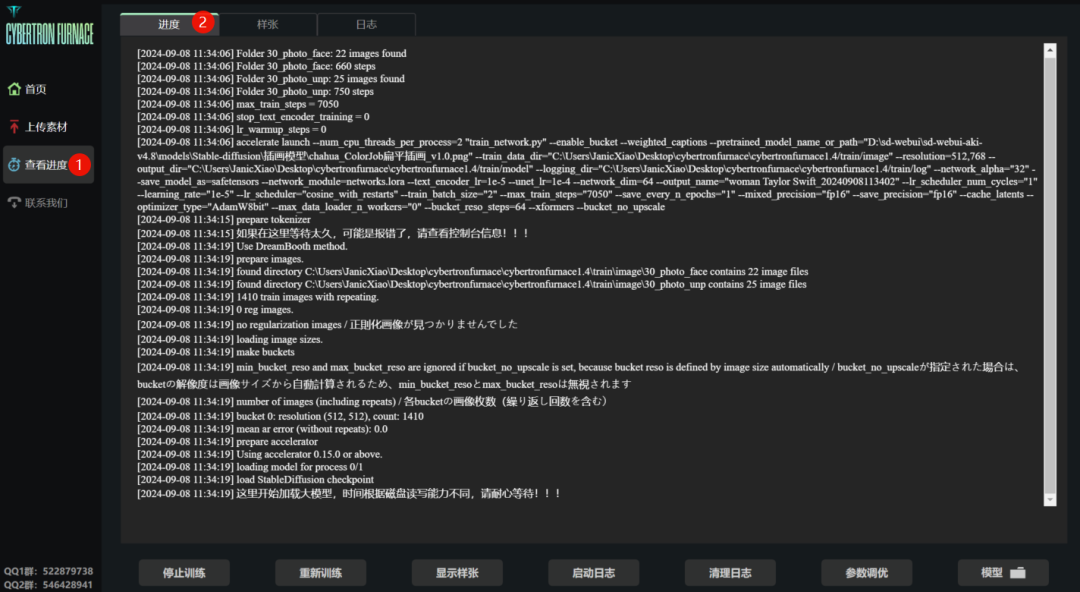The height and width of the screenshot is (592, 1080).
Task: Click the log scrollbar down arrow
Action: [1050, 500]
